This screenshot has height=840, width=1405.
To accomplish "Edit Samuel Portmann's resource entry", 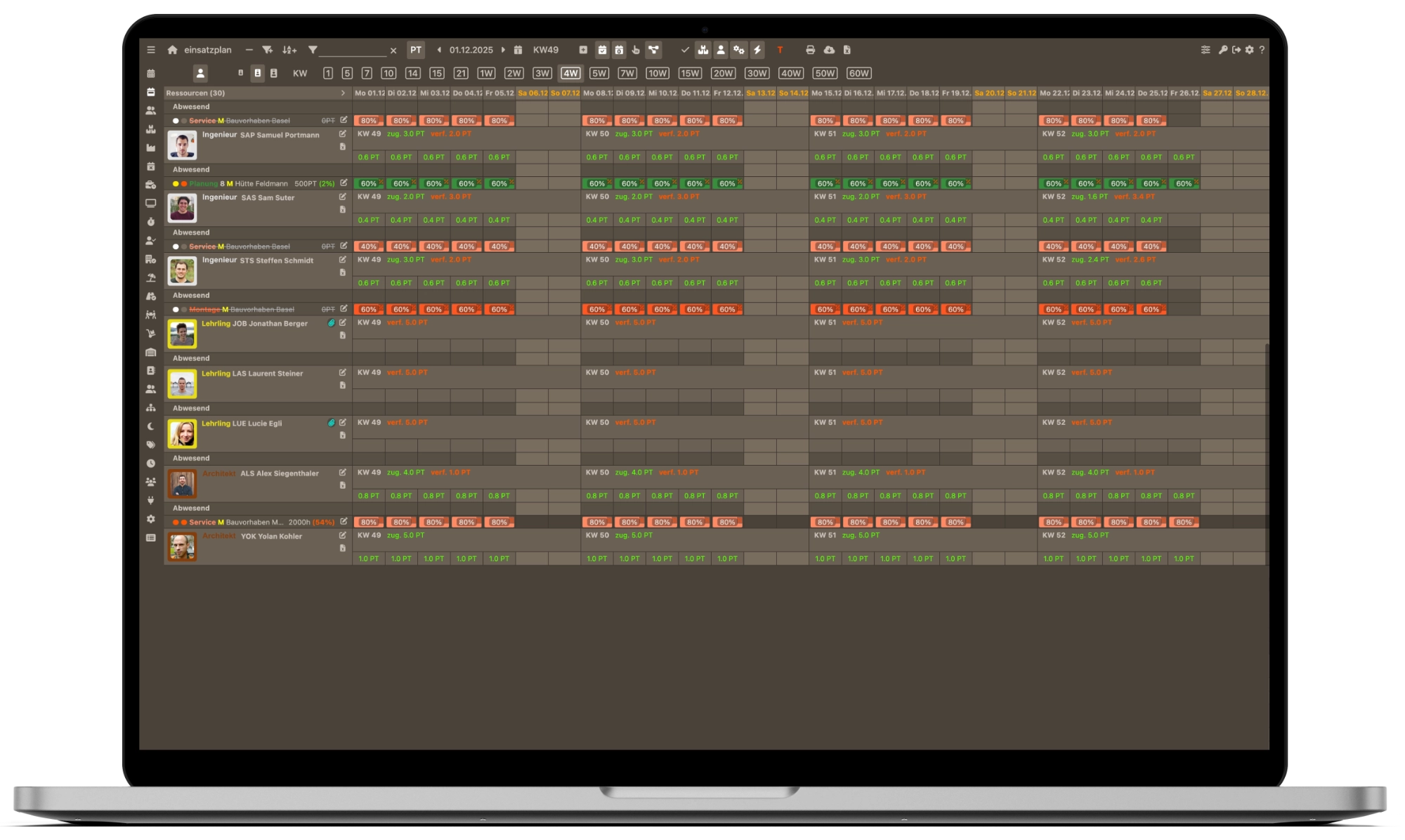I will (x=343, y=134).
